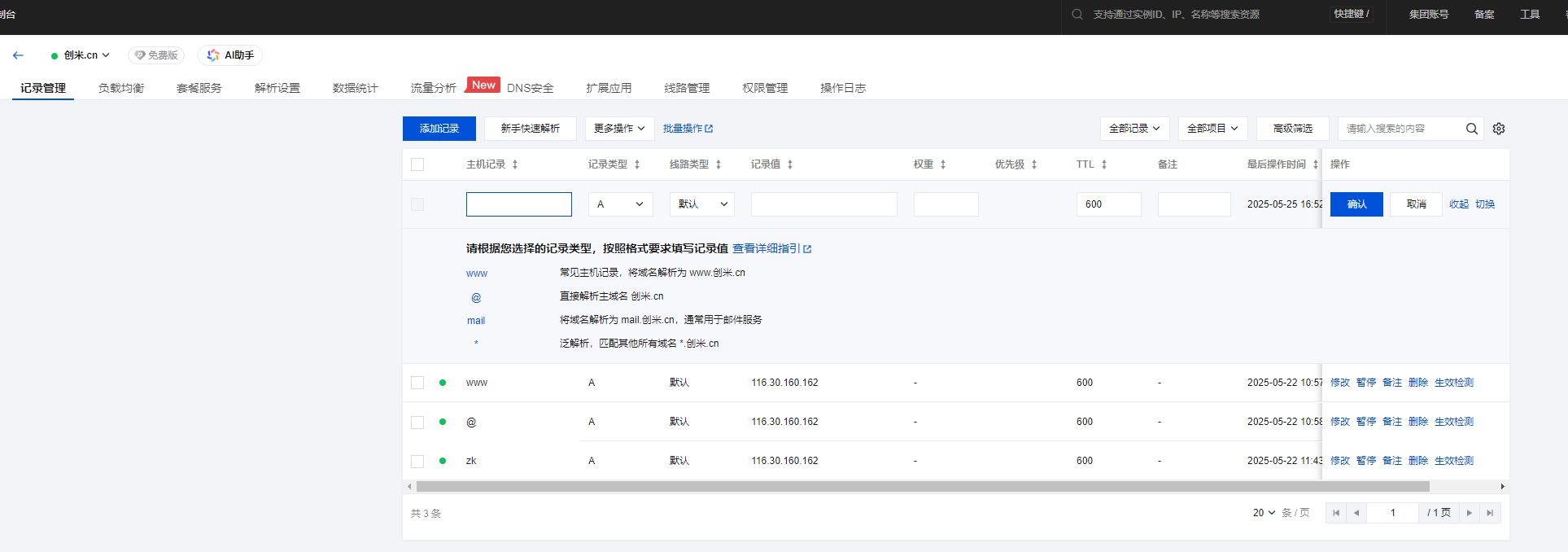Click the back arrow icon
Viewport: 1568px width, 552px height.
click(18, 55)
